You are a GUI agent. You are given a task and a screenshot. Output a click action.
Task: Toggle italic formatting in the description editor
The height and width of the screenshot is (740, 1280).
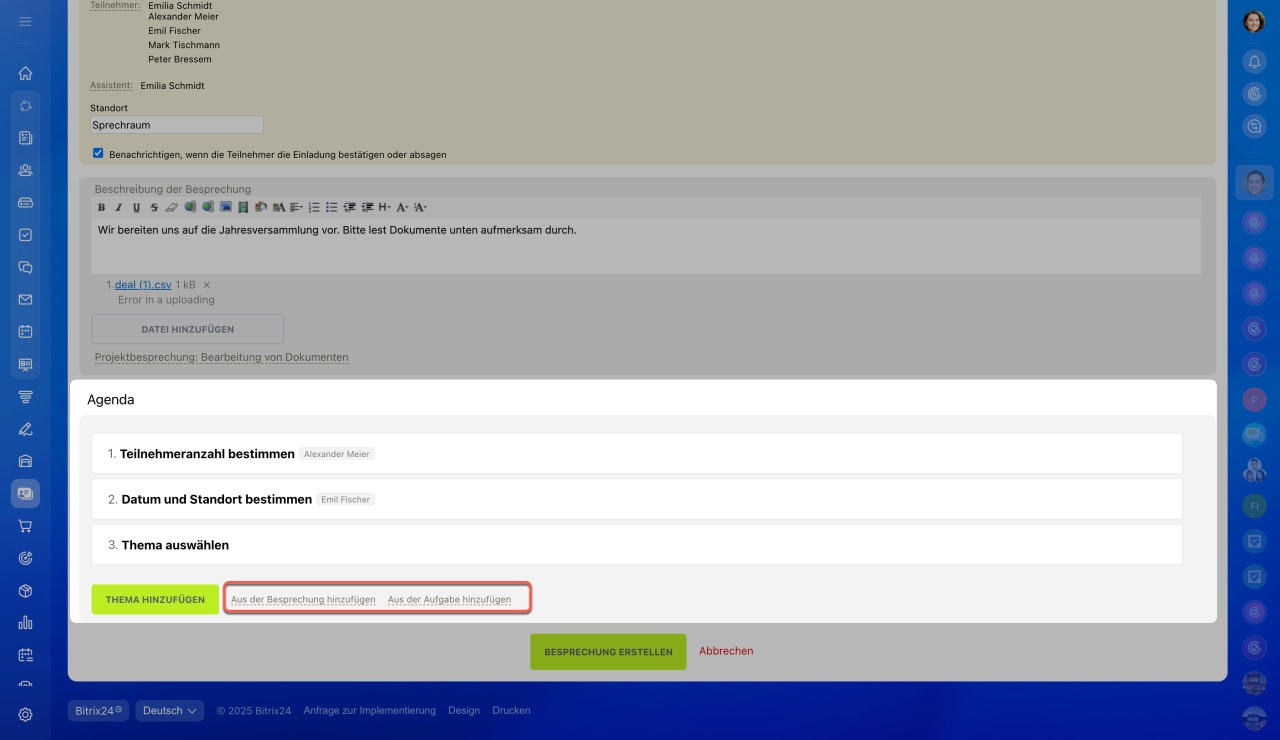118,207
